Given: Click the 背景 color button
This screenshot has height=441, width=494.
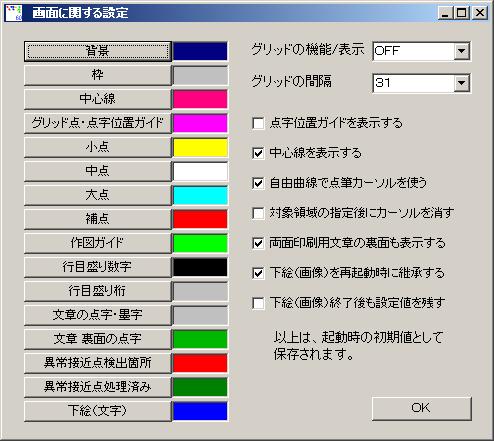Looking at the screenshot, I should click(x=98, y=51).
